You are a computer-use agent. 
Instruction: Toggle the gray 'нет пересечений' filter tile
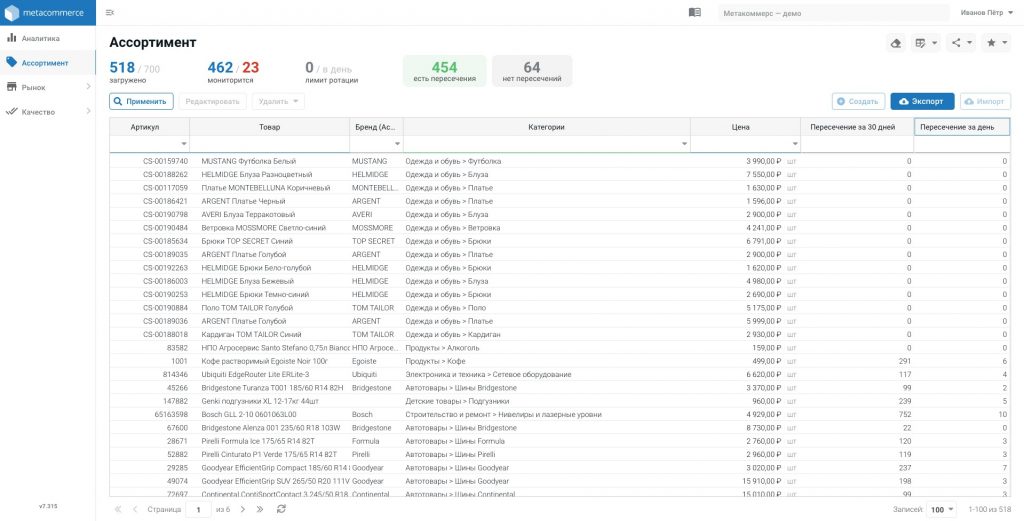(x=531, y=71)
